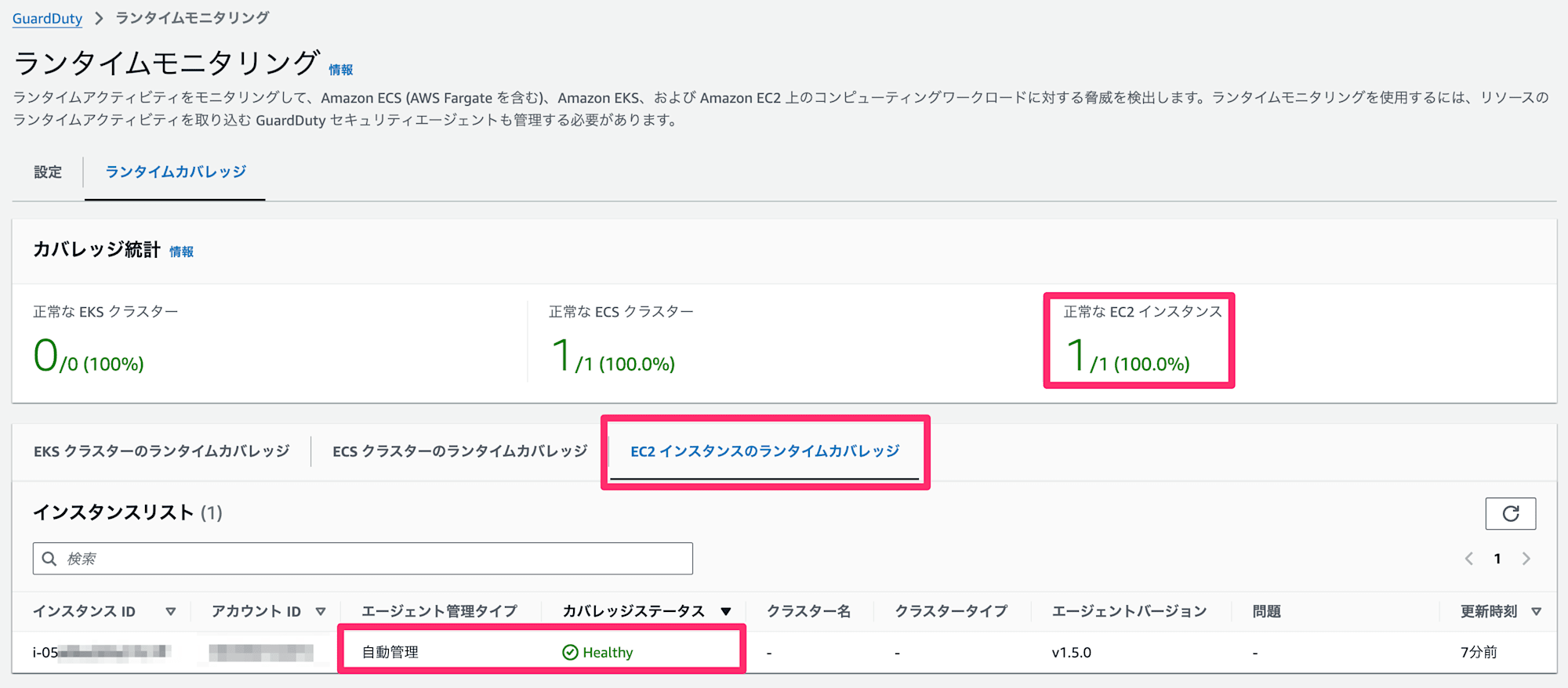Click agent version v1.5.0 cell
Image resolution: width=1568 pixels, height=688 pixels.
point(1072,652)
